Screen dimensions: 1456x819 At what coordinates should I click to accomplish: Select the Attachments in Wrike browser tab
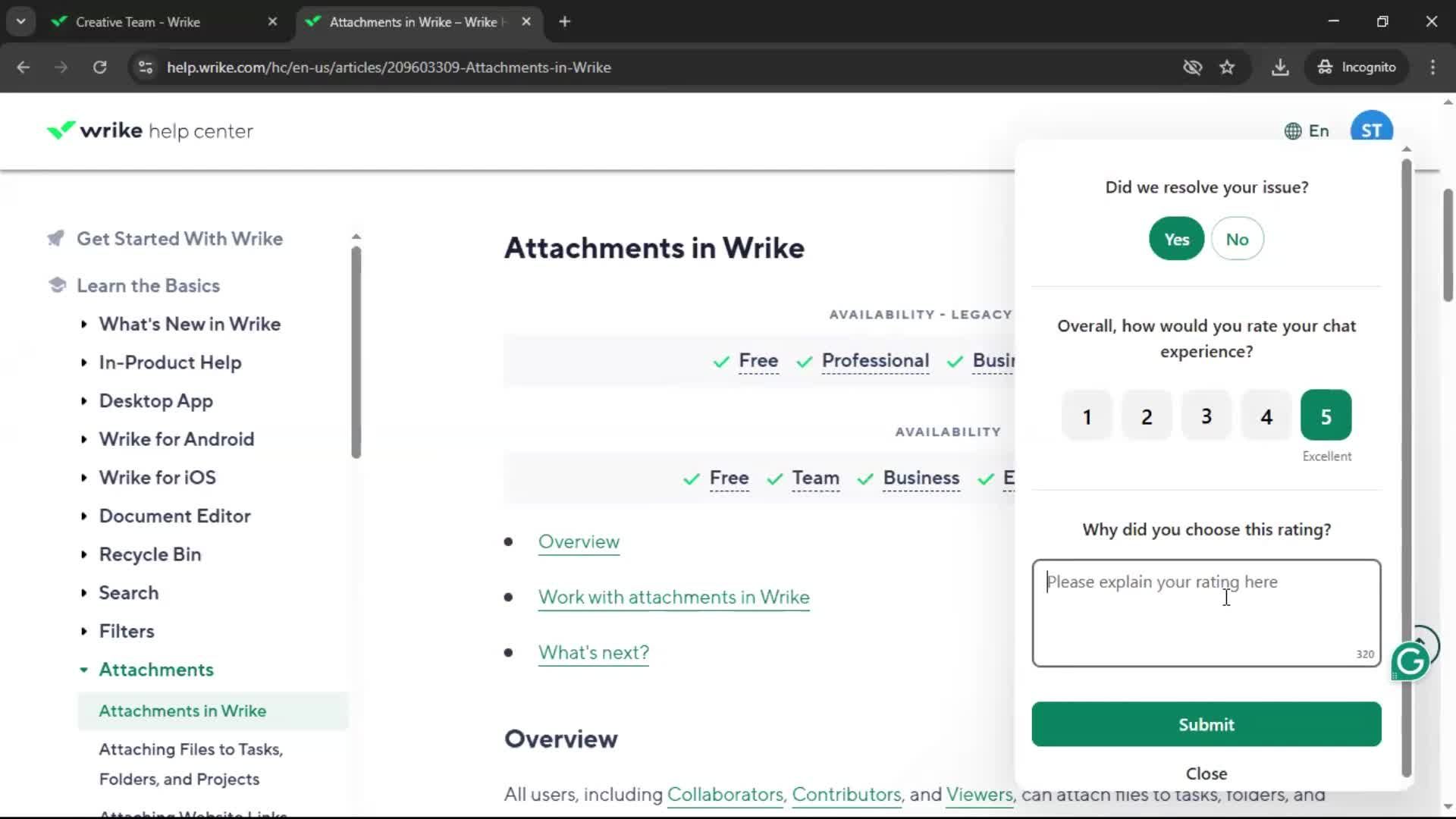click(419, 21)
